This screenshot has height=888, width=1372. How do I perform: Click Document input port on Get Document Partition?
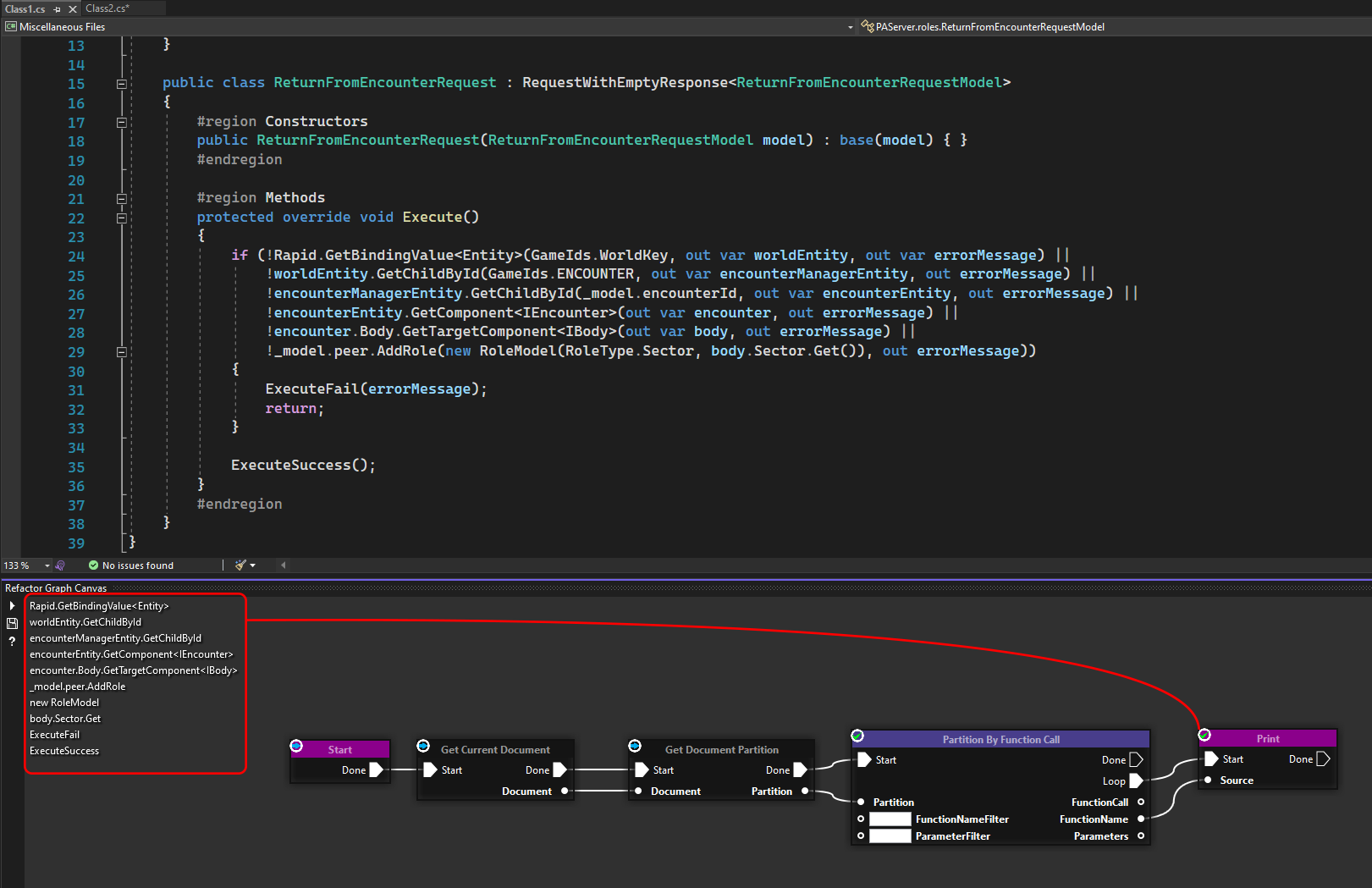tap(638, 791)
